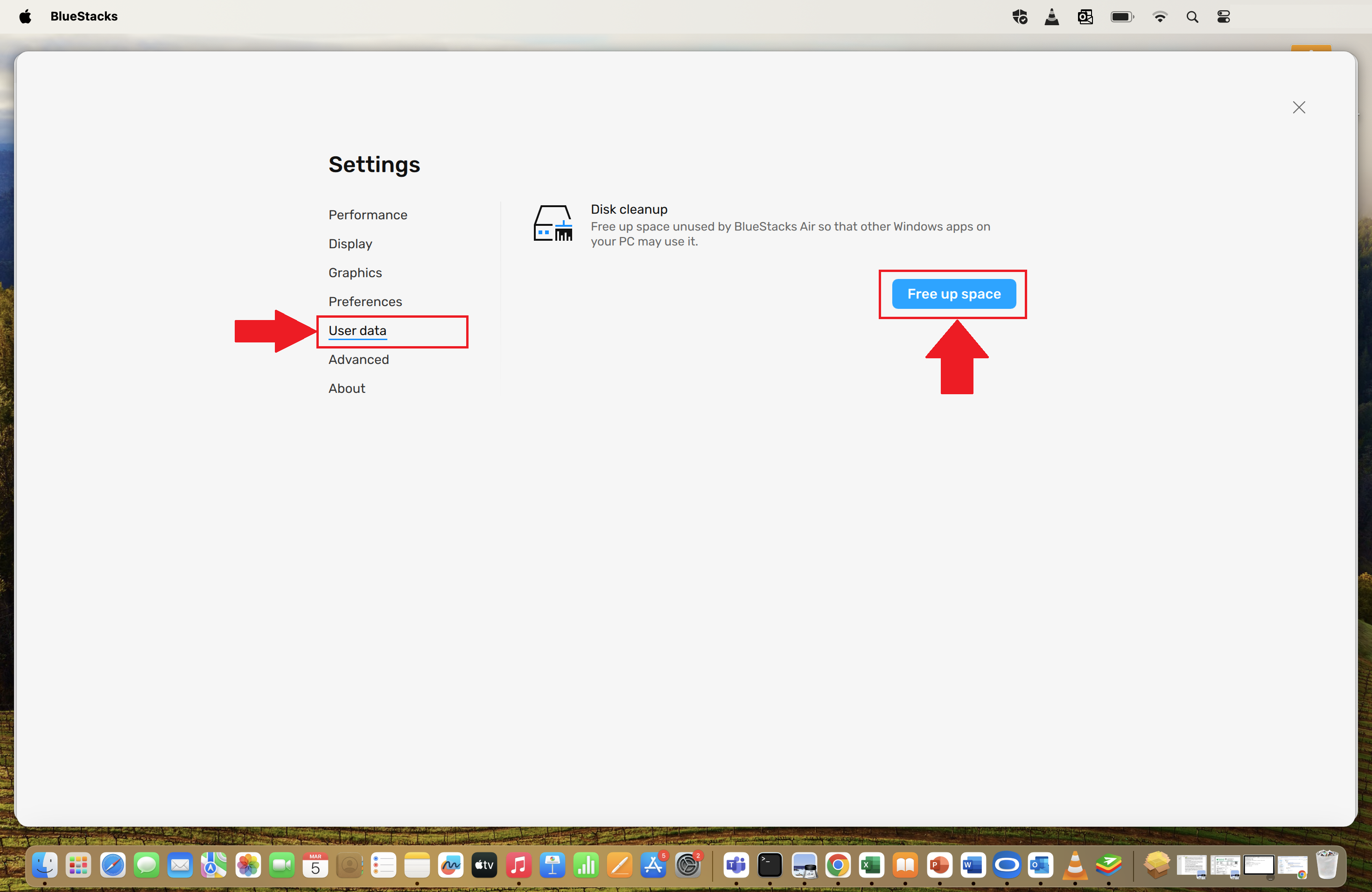Screen dimensions: 1372x892
Task: Click the Outlook menu bar status icon
Action: (x=1085, y=17)
